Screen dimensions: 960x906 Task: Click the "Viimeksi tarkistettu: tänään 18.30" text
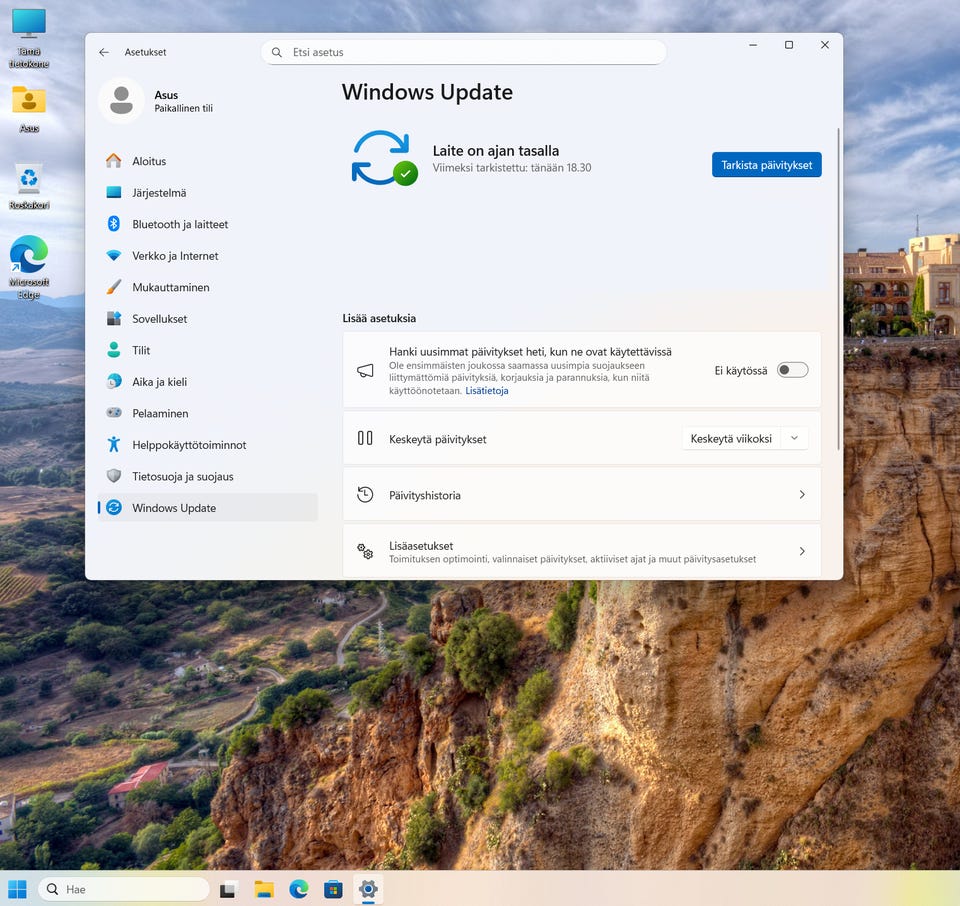512,168
